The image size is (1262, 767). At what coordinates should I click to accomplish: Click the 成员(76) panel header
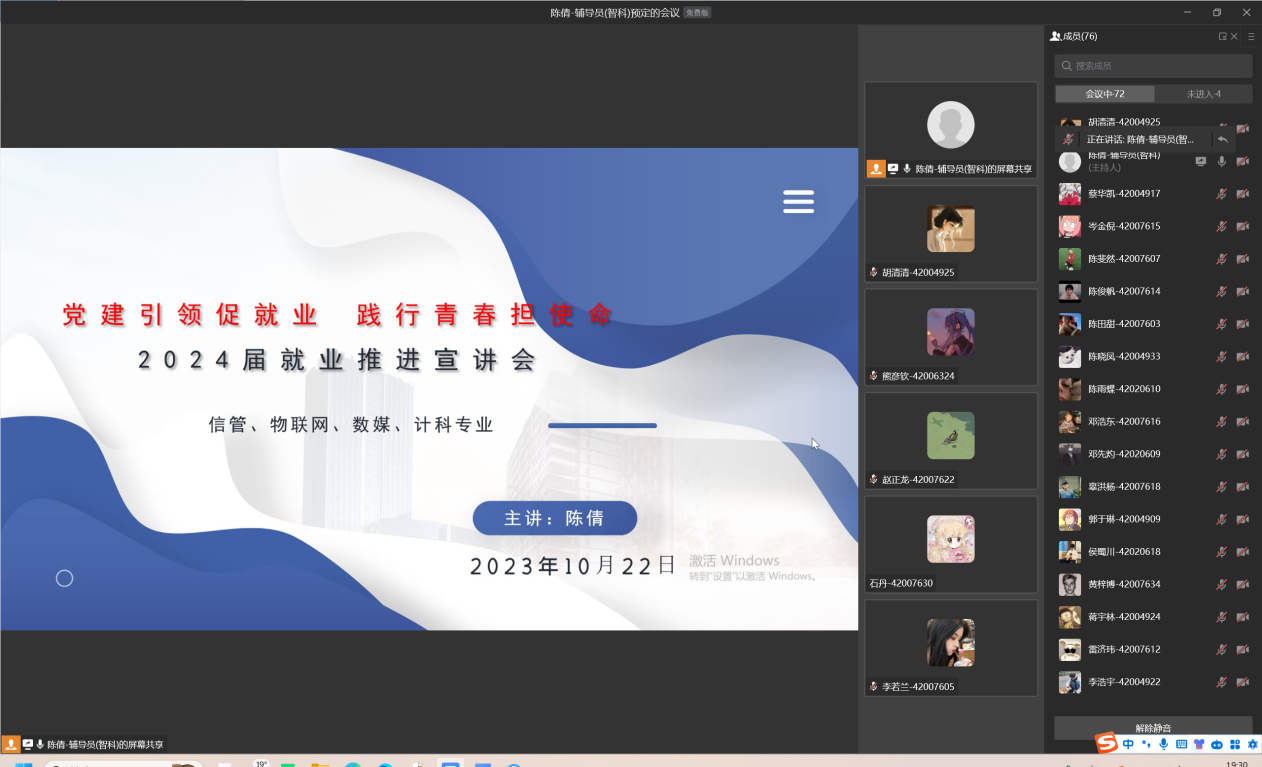pos(1074,36)
